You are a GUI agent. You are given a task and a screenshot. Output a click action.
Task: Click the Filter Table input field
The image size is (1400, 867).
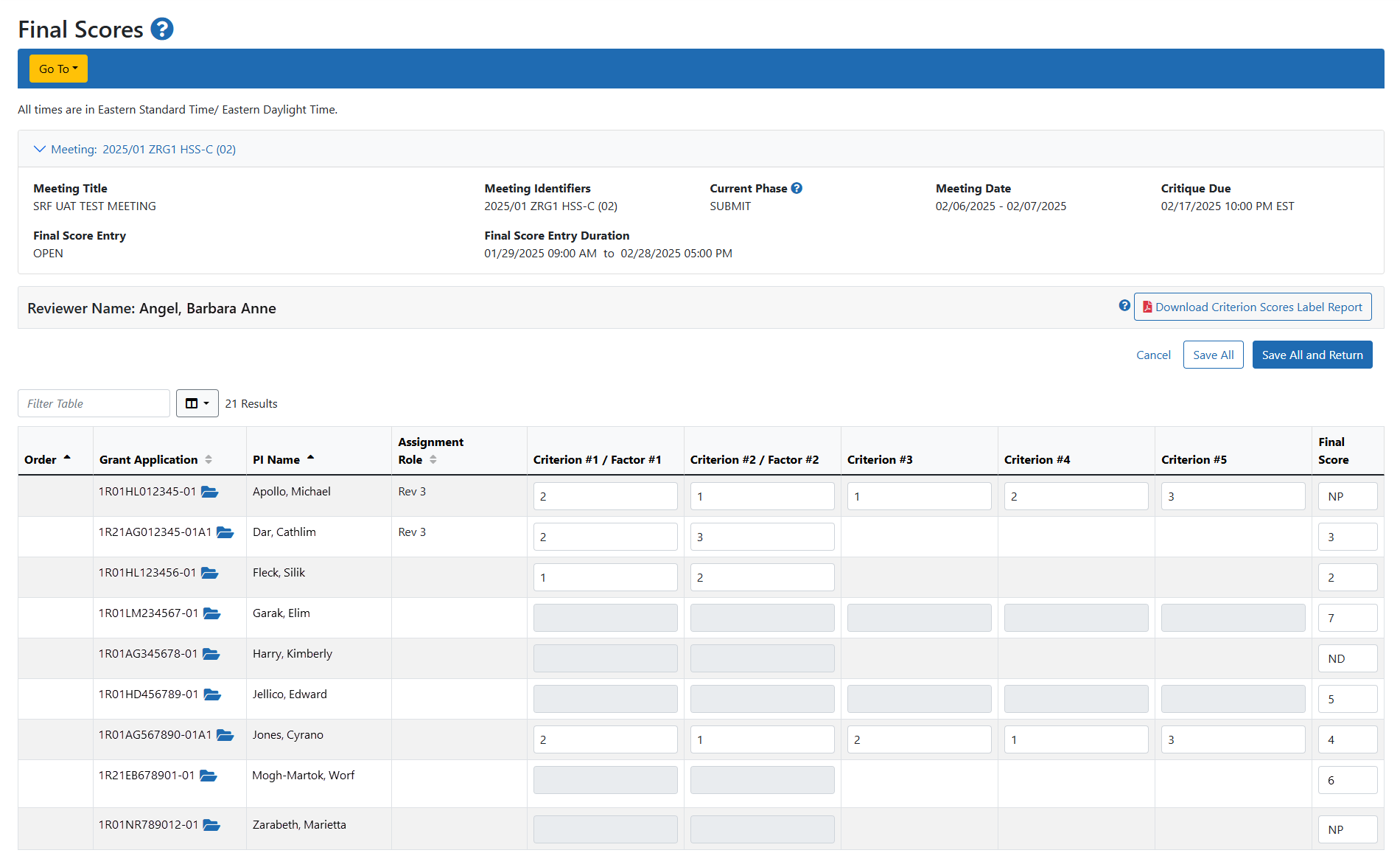94,404
